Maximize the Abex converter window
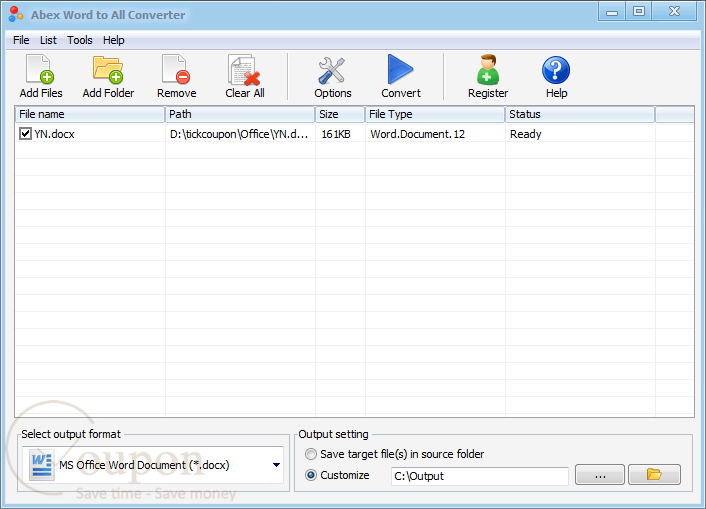The width and height of the screenshot is (706, 509). coord(639,12)
